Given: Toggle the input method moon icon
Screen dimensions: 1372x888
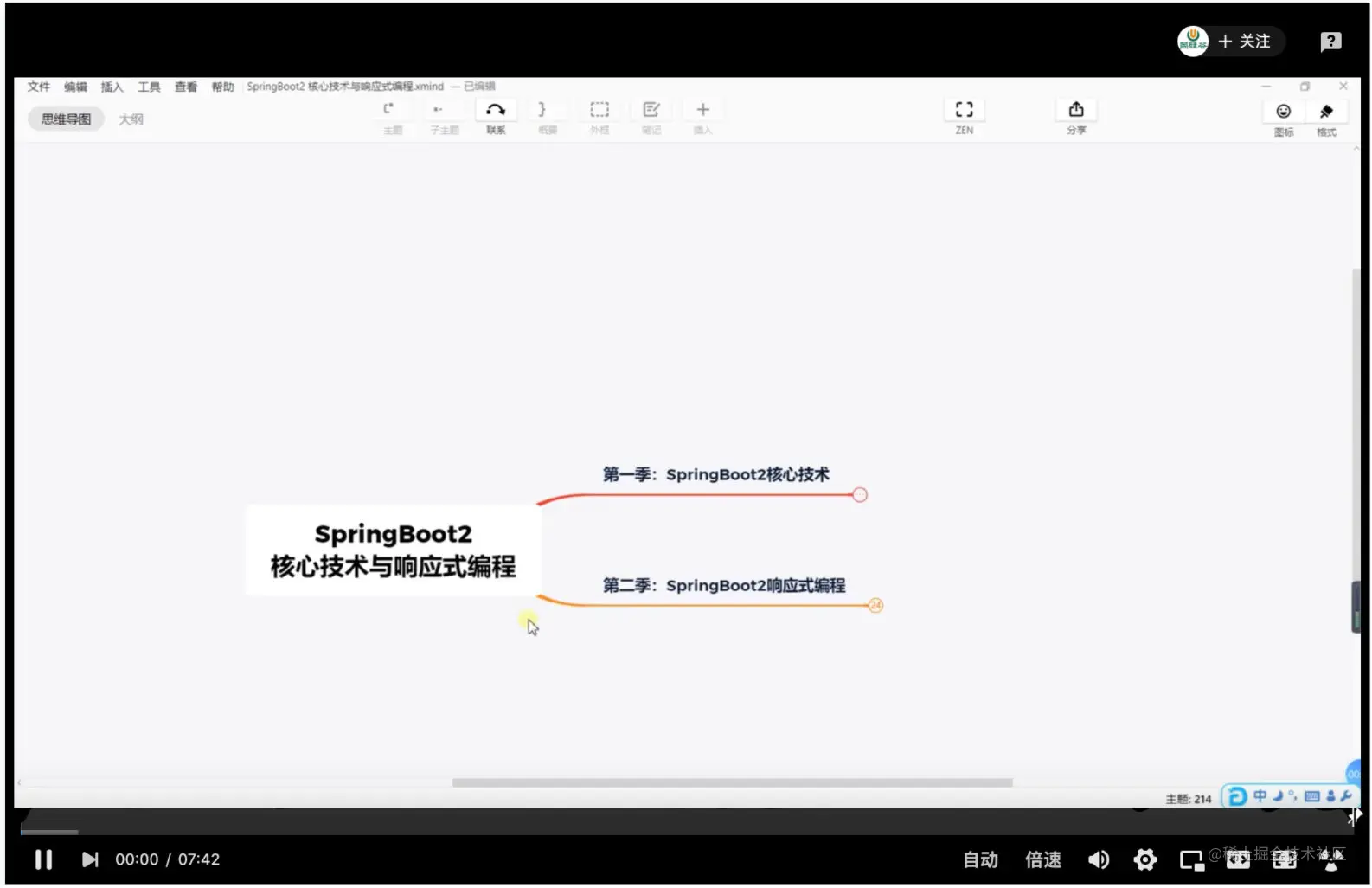Looking at the screenshot, I should coord(1278,796).
